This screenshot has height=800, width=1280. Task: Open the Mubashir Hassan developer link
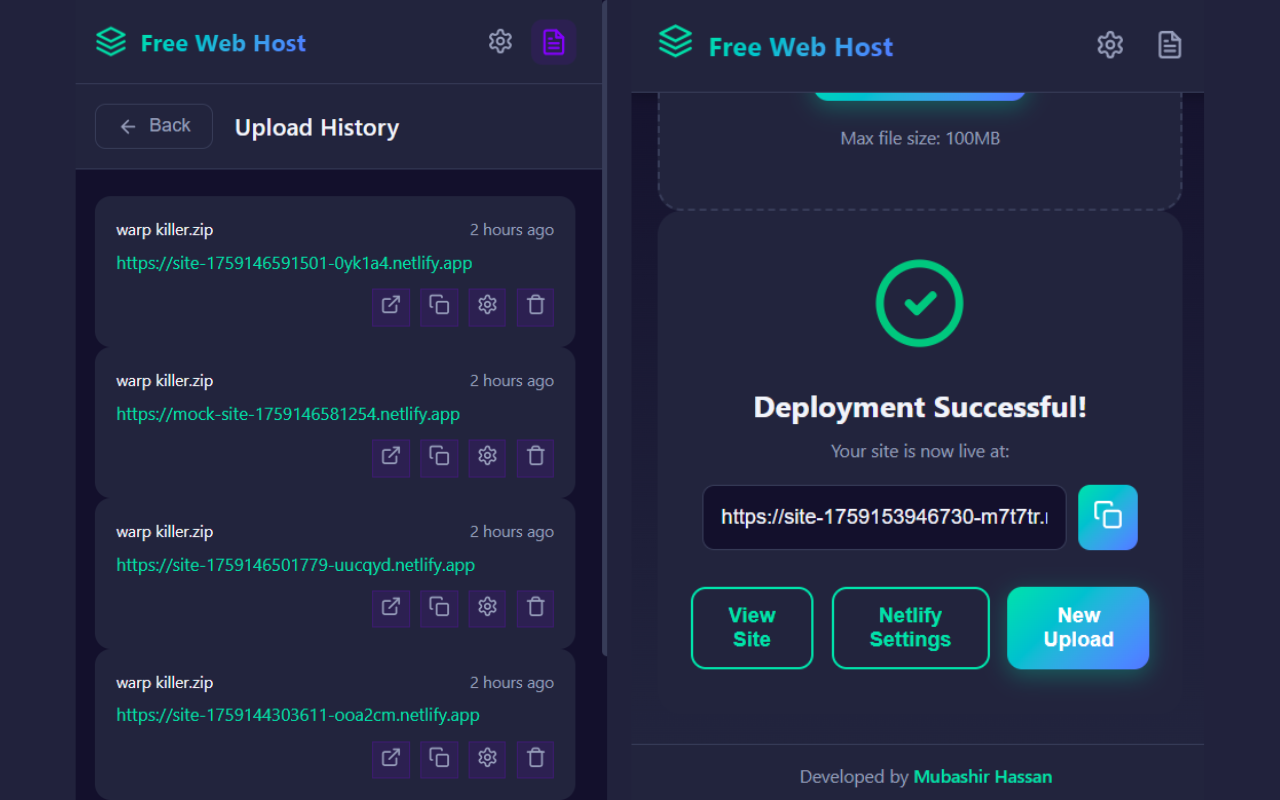(x=983, y=777)
